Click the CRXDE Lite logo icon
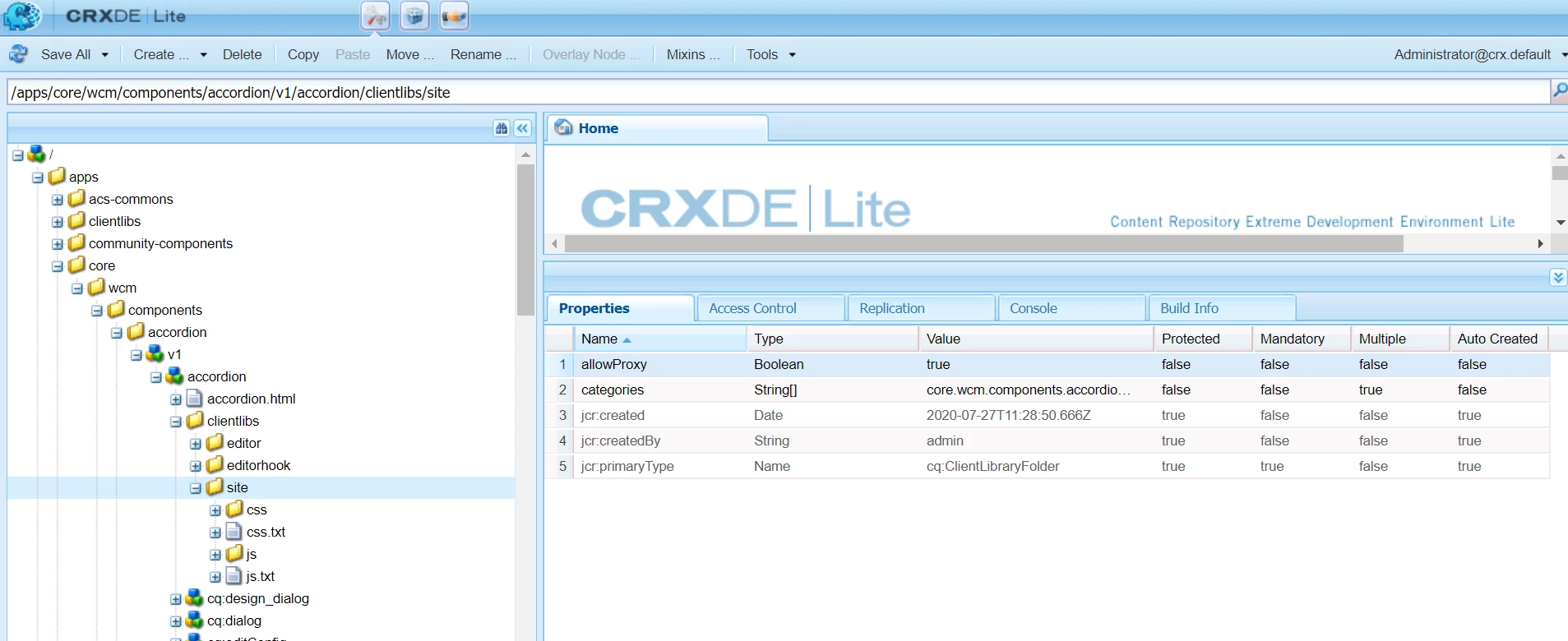The image size is (1568, 641). [22, 16]
